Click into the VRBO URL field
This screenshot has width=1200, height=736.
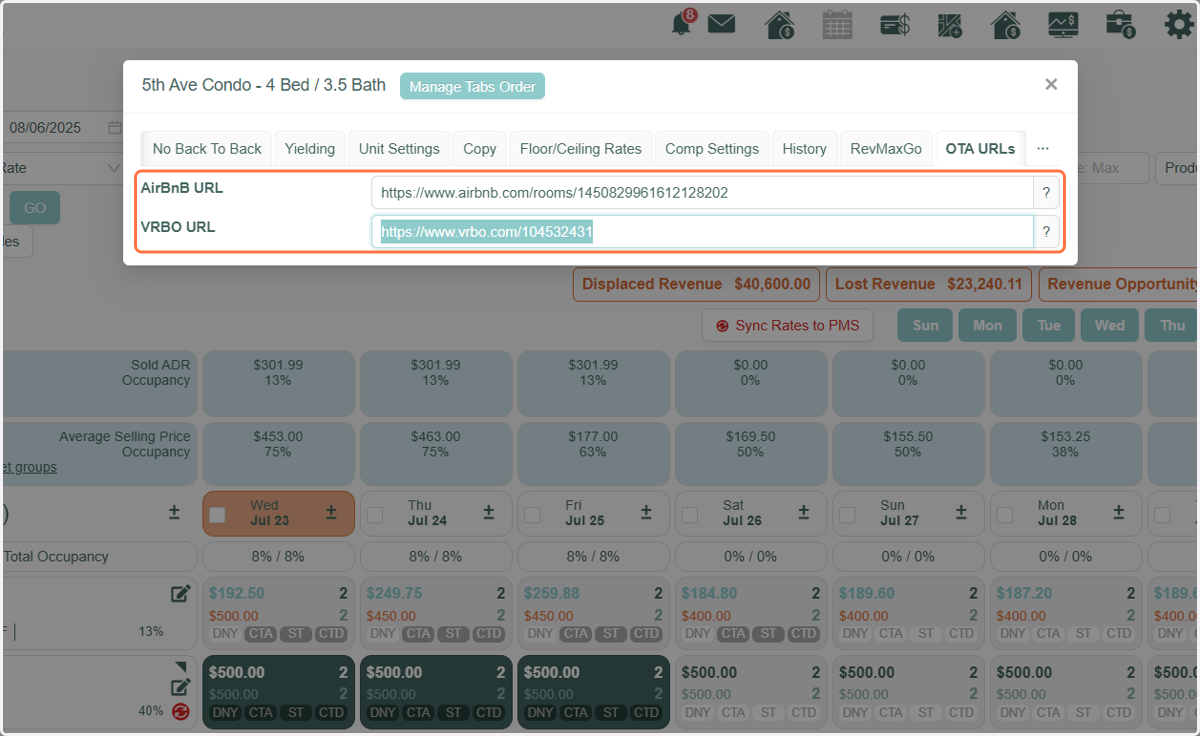click(702, 232)
